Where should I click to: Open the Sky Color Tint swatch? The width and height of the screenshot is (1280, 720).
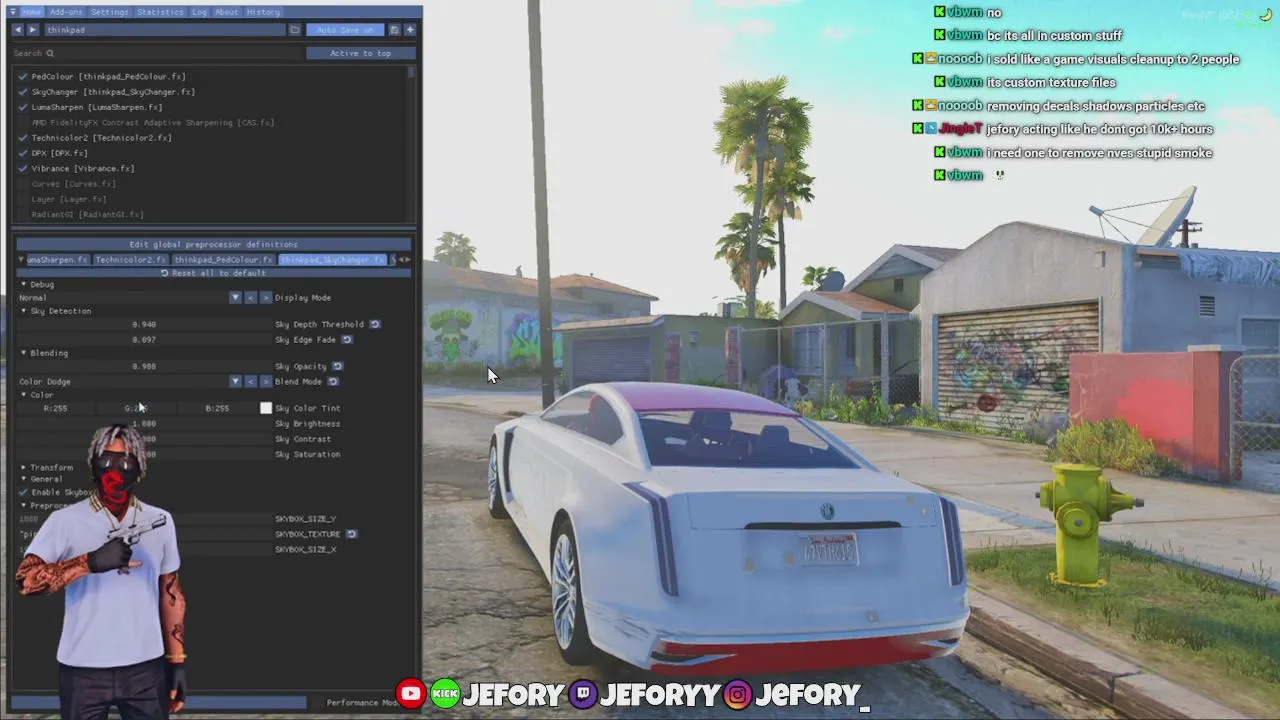click(266, 408)
